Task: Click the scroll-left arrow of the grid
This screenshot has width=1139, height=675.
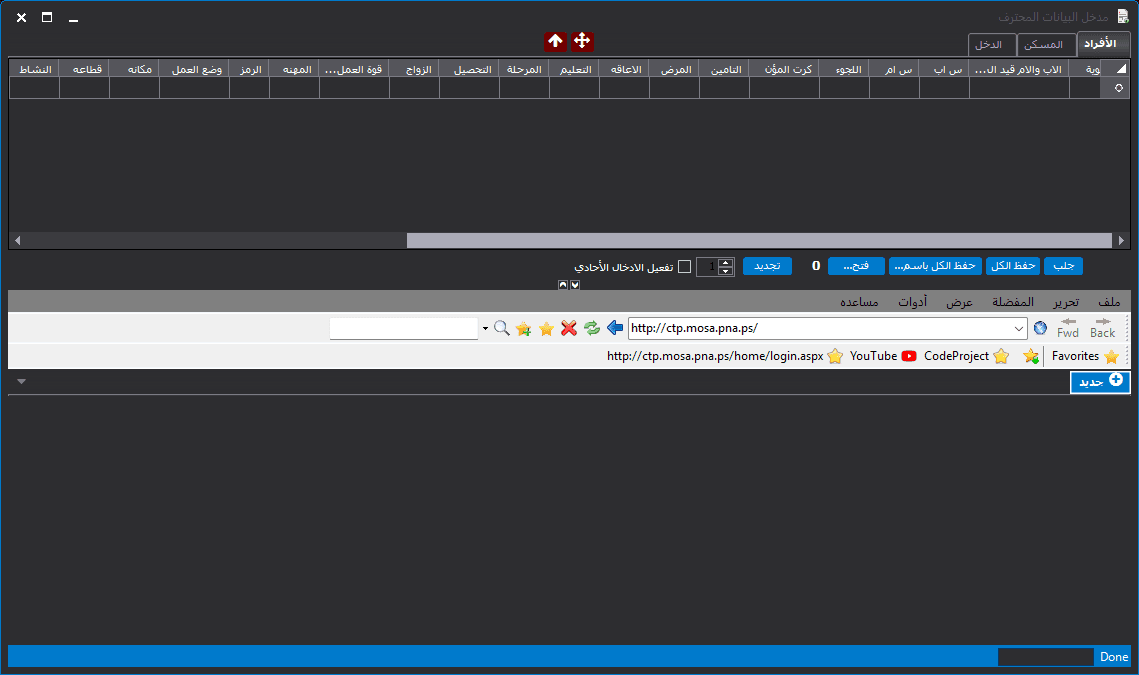Action: coord(17,240)
